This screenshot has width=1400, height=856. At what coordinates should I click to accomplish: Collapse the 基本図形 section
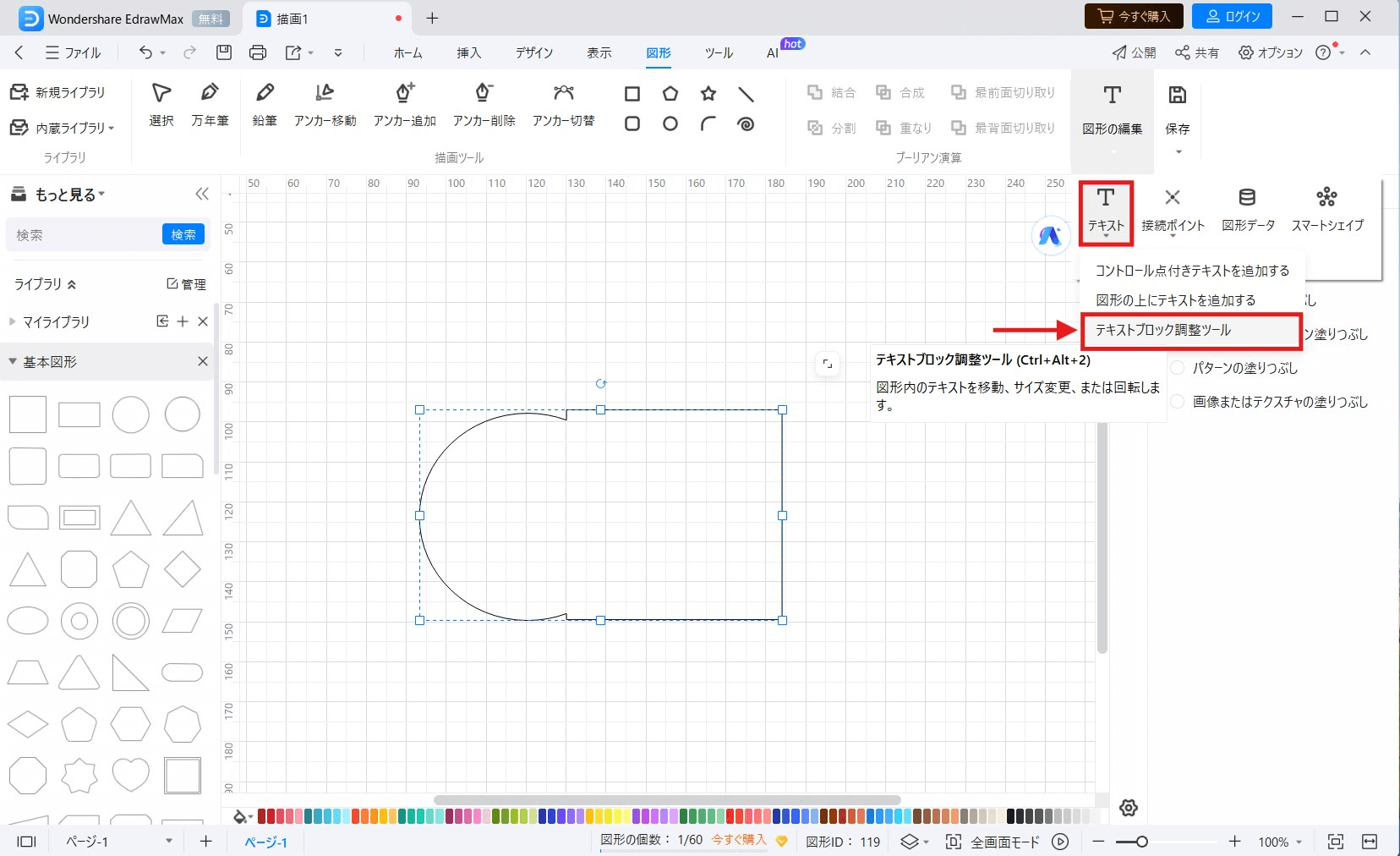(13, 361)
